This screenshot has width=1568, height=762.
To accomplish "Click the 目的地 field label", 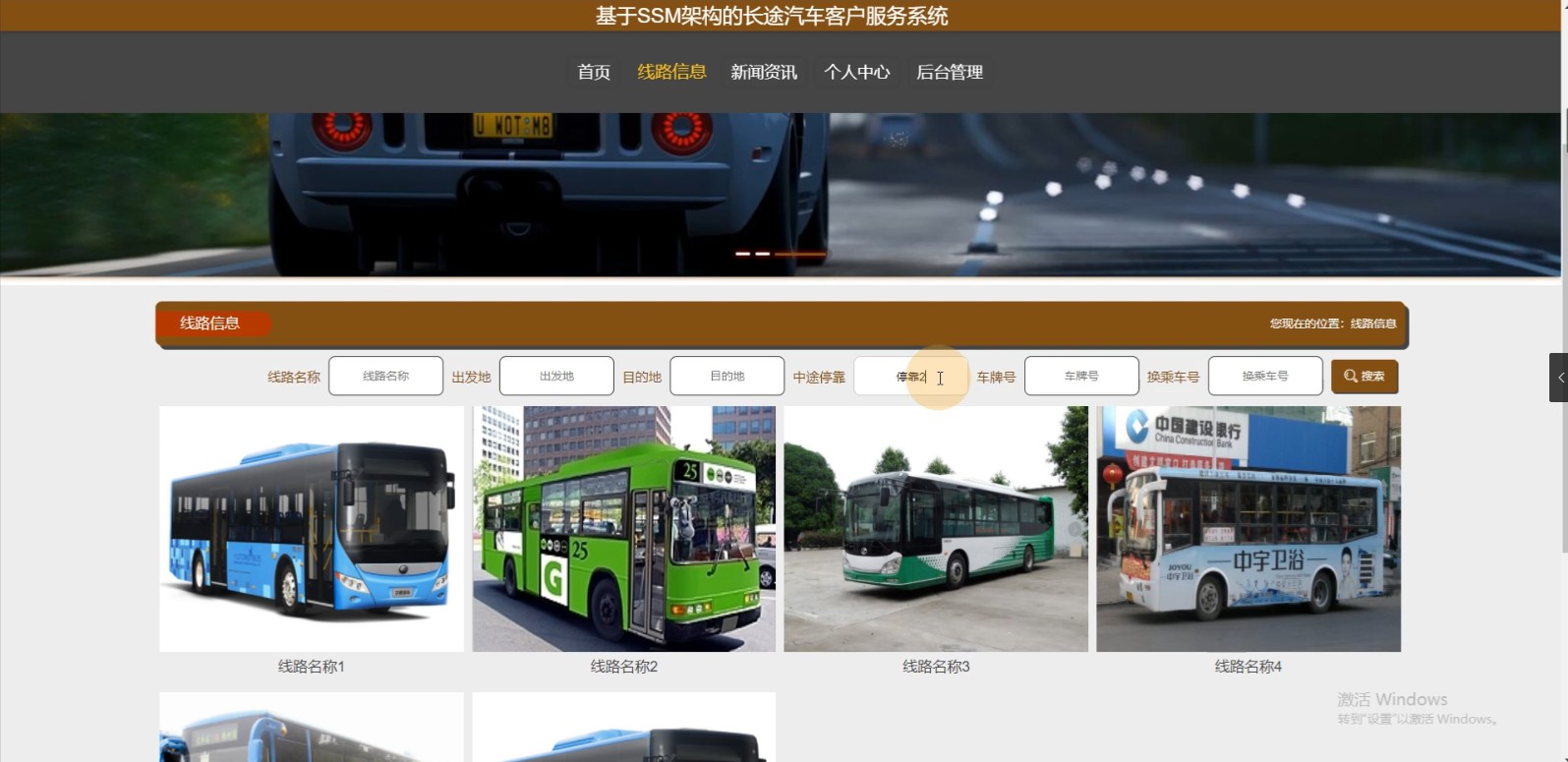I will pyautogui.click(x=642, y=377).
